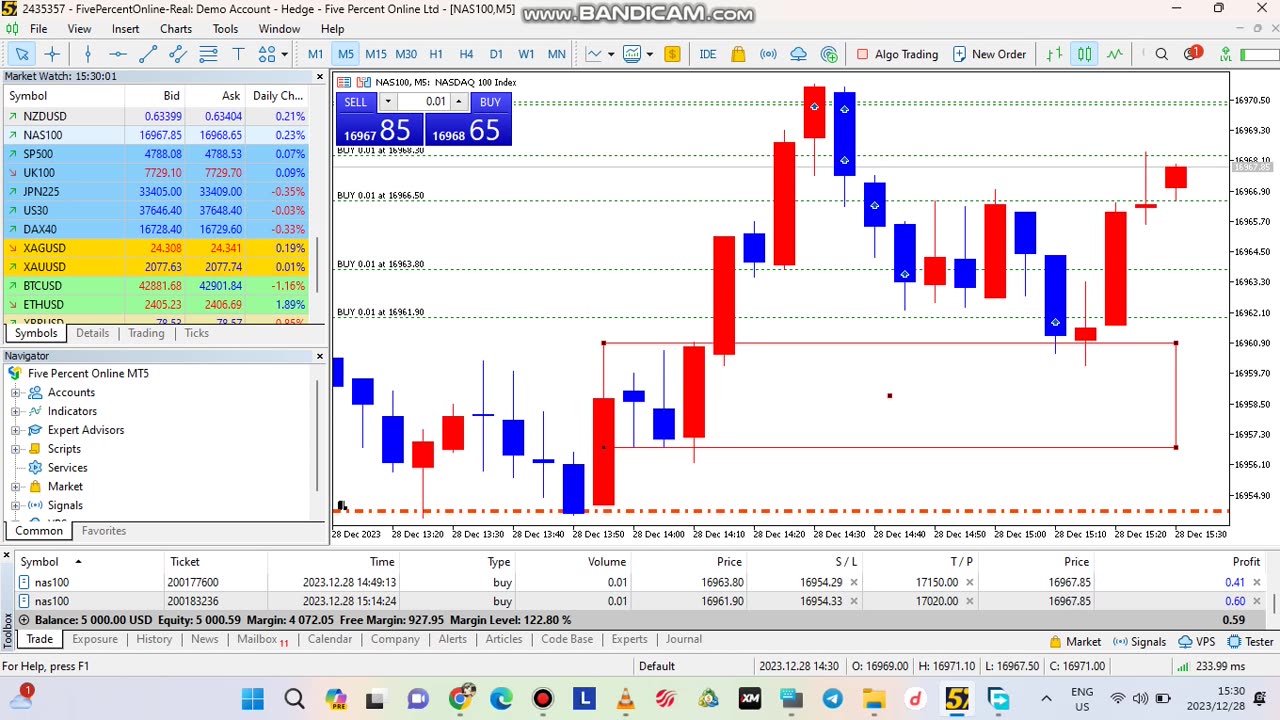Select the horizontal line tool
Image resolution: width=1280 pixels, height=720 pixels.
pos(118,54)
